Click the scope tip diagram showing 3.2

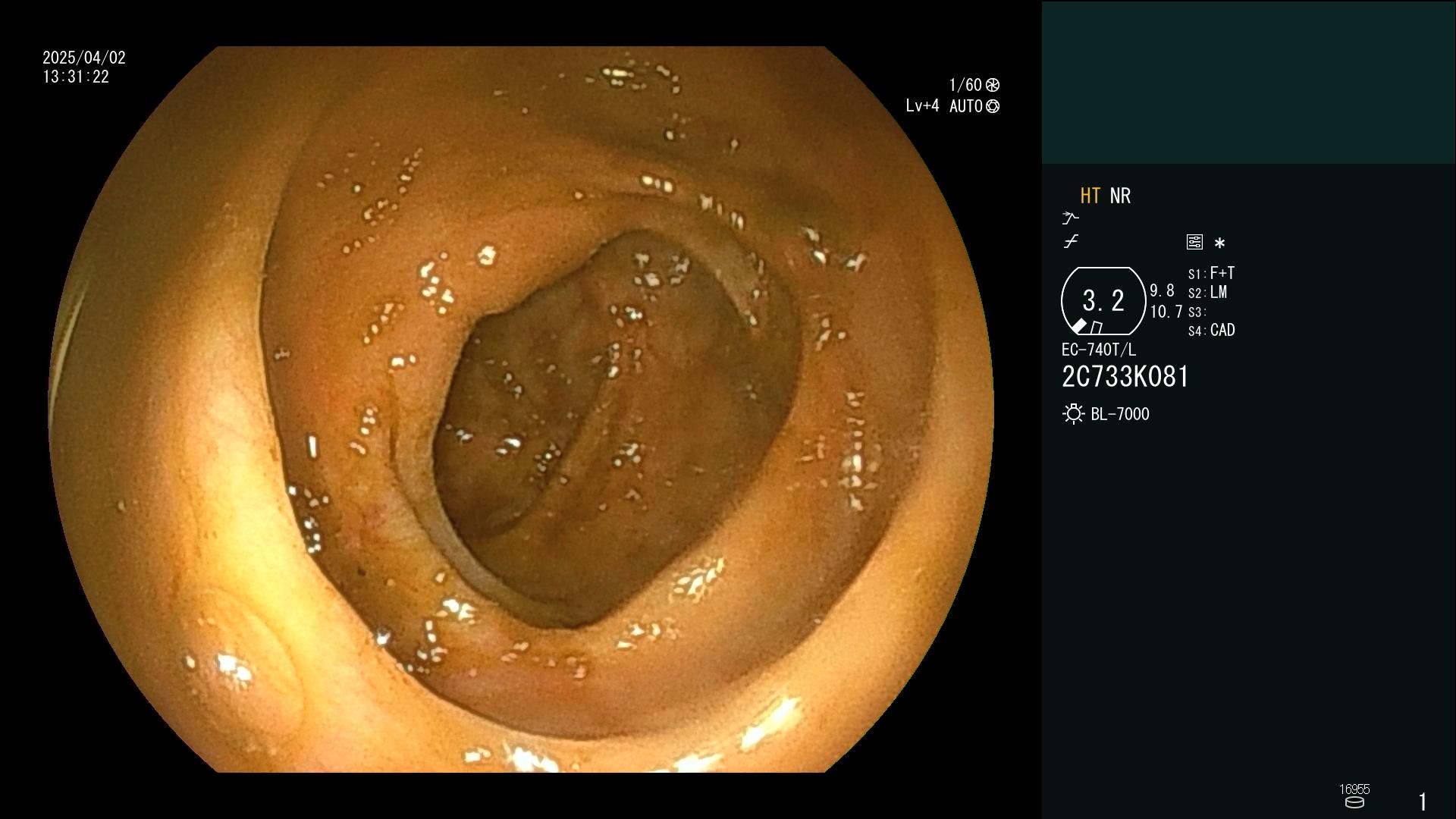coord(1103,301)
